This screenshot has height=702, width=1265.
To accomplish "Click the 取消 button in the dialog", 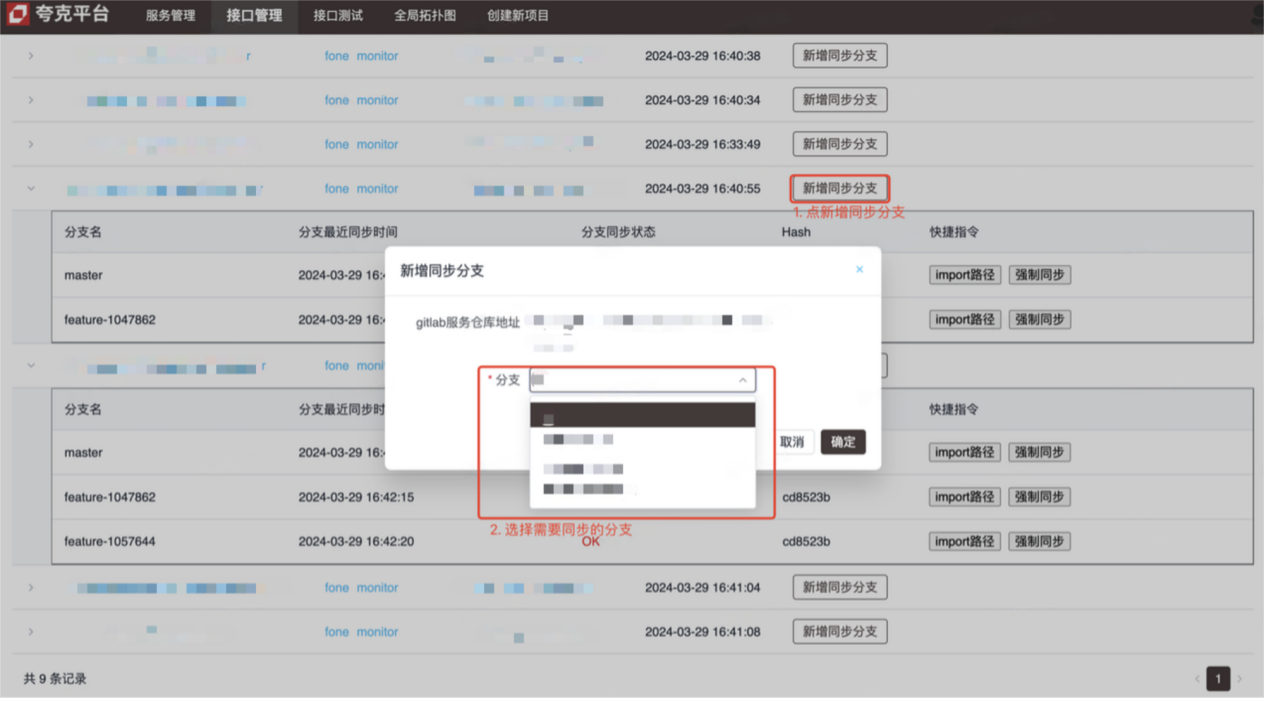I will (x=792, y=441).
